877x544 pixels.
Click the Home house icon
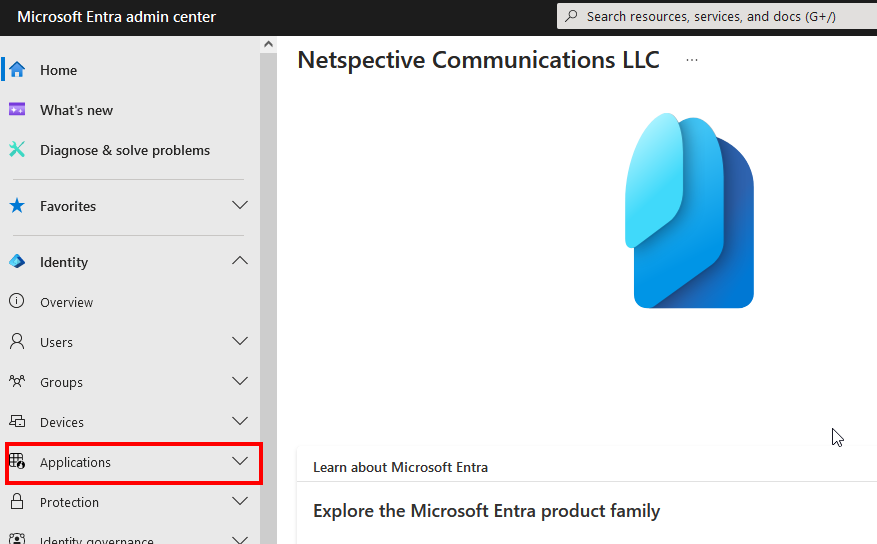(x=17, y=70)
